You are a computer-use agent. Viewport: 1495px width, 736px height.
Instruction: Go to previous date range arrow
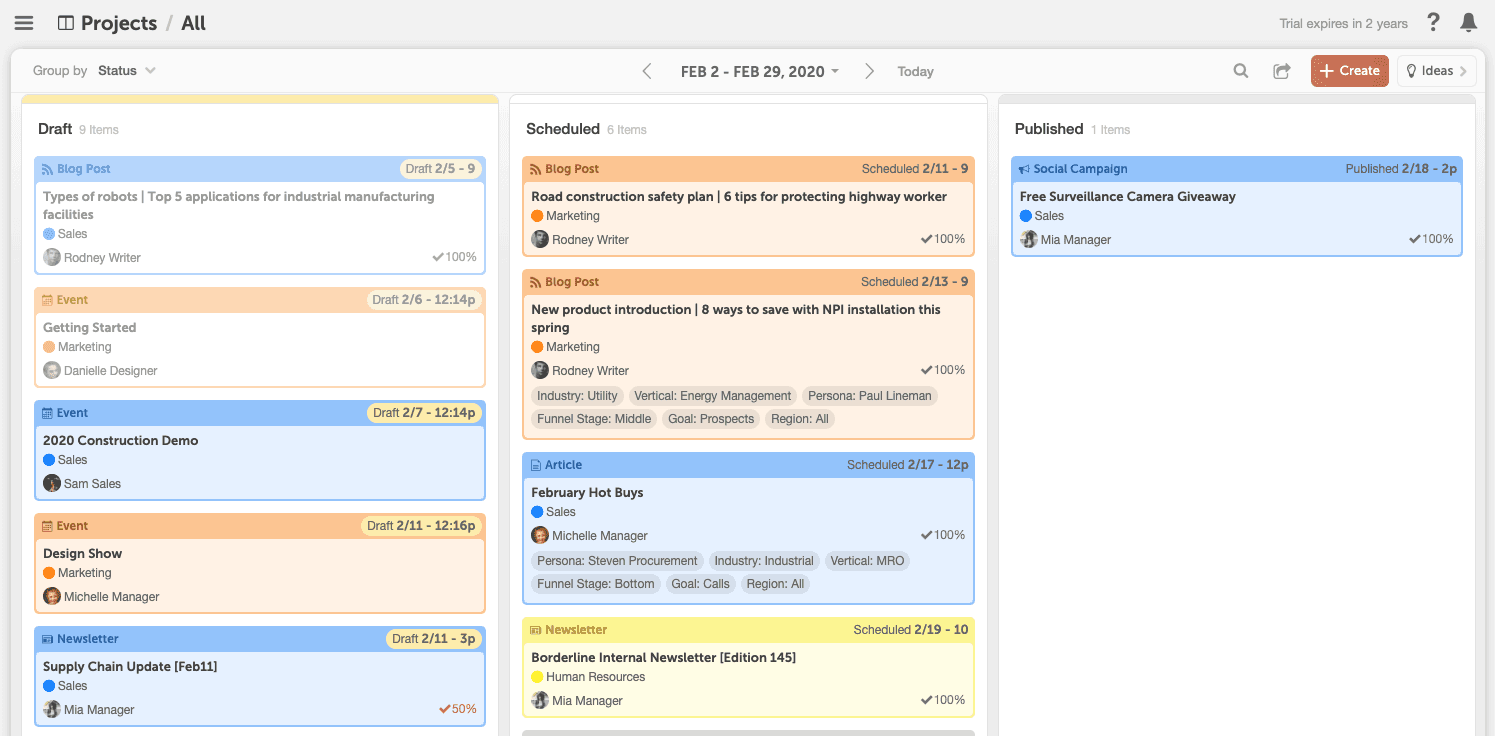pos(647,71)
